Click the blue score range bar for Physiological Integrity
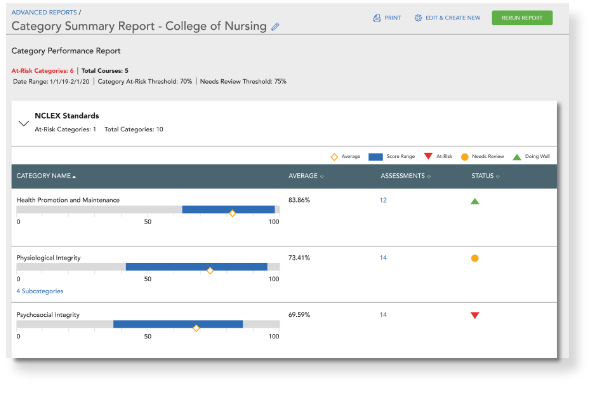The height and width of the screenshot is (394, 593). tap(197, 267)
